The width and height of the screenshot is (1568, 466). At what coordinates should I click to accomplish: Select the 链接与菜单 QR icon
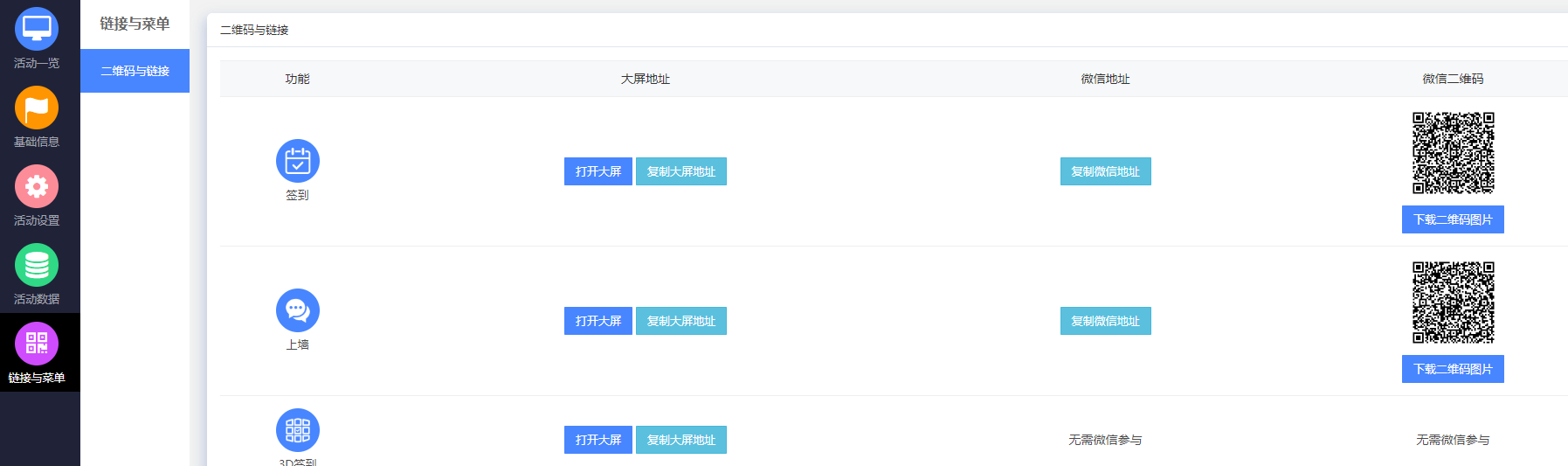pyautogui.click(x=37, y=344)
